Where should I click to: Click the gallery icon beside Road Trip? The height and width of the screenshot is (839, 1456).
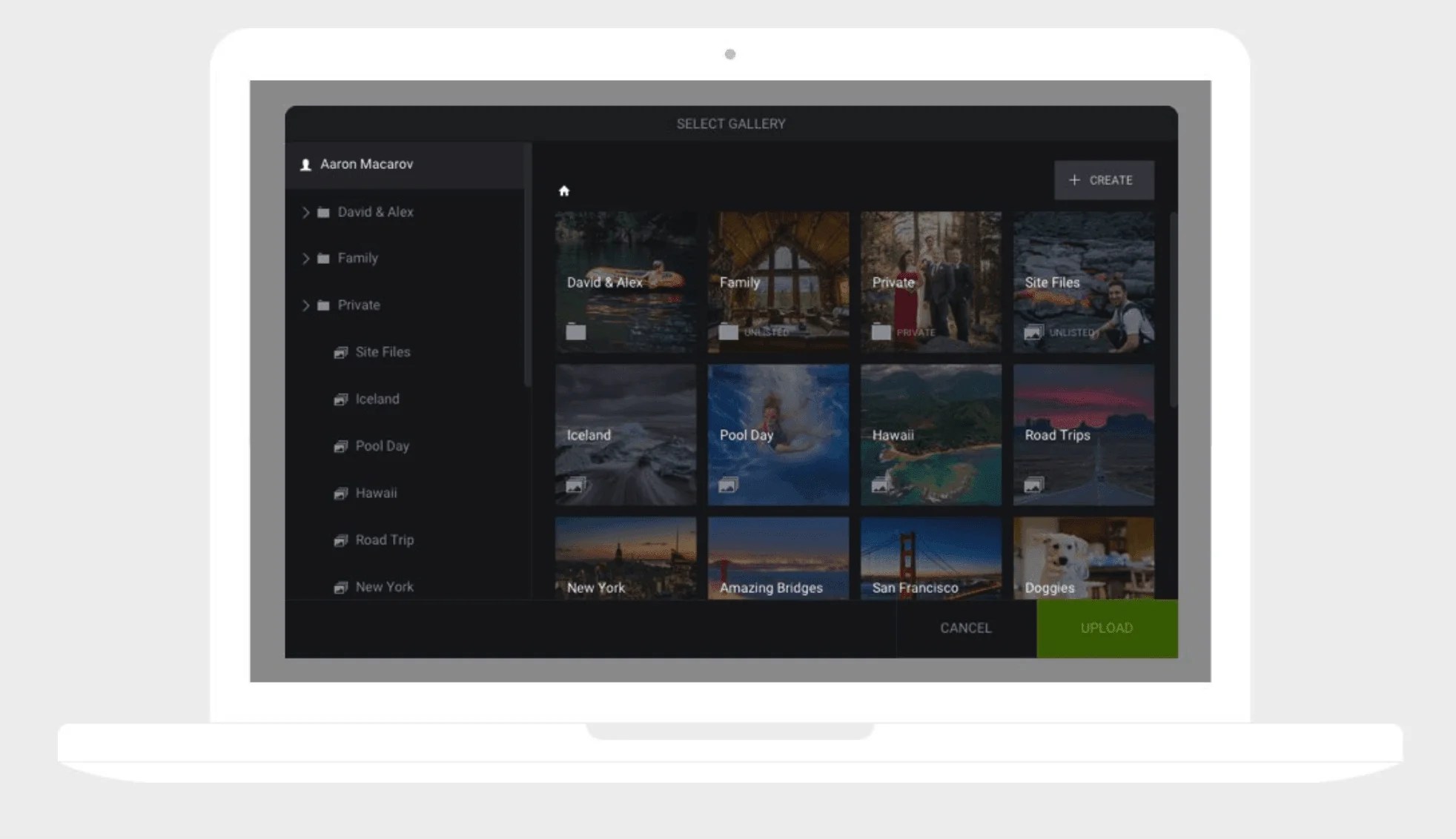point(341,540)
